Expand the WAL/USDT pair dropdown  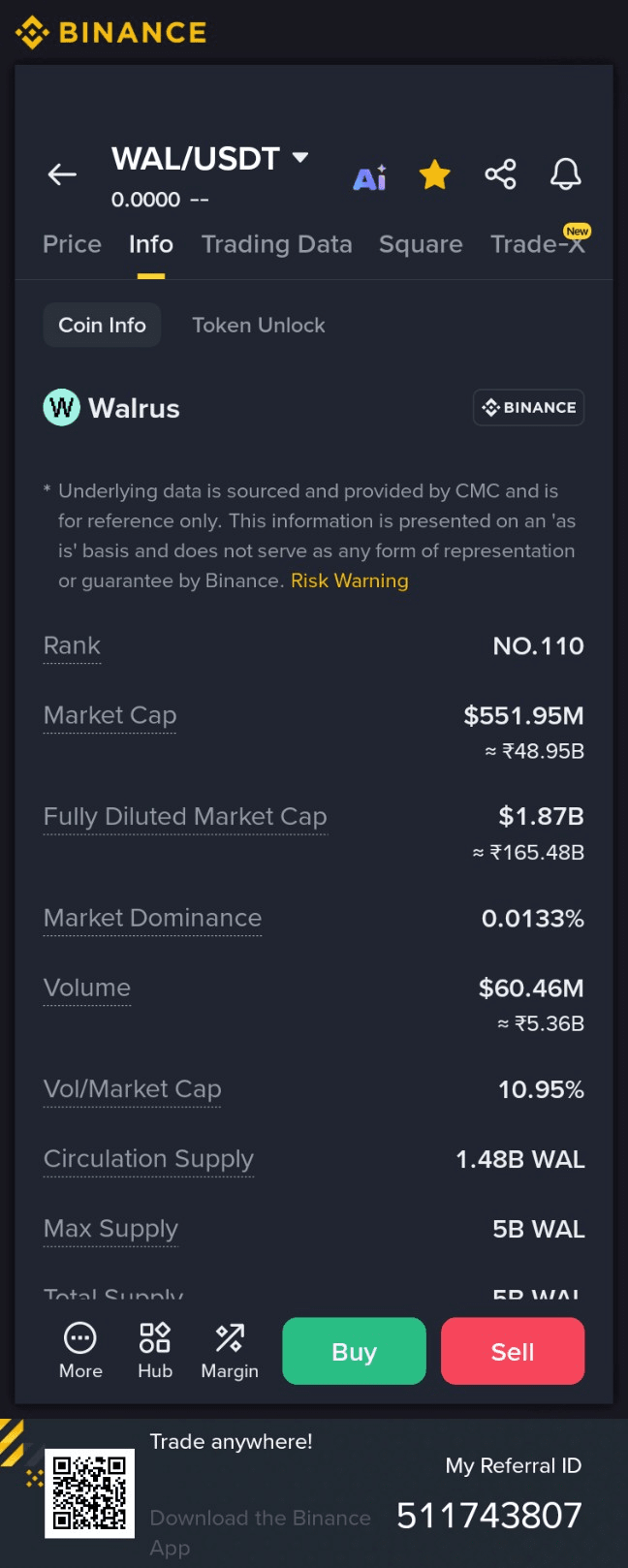coord(300,157)
